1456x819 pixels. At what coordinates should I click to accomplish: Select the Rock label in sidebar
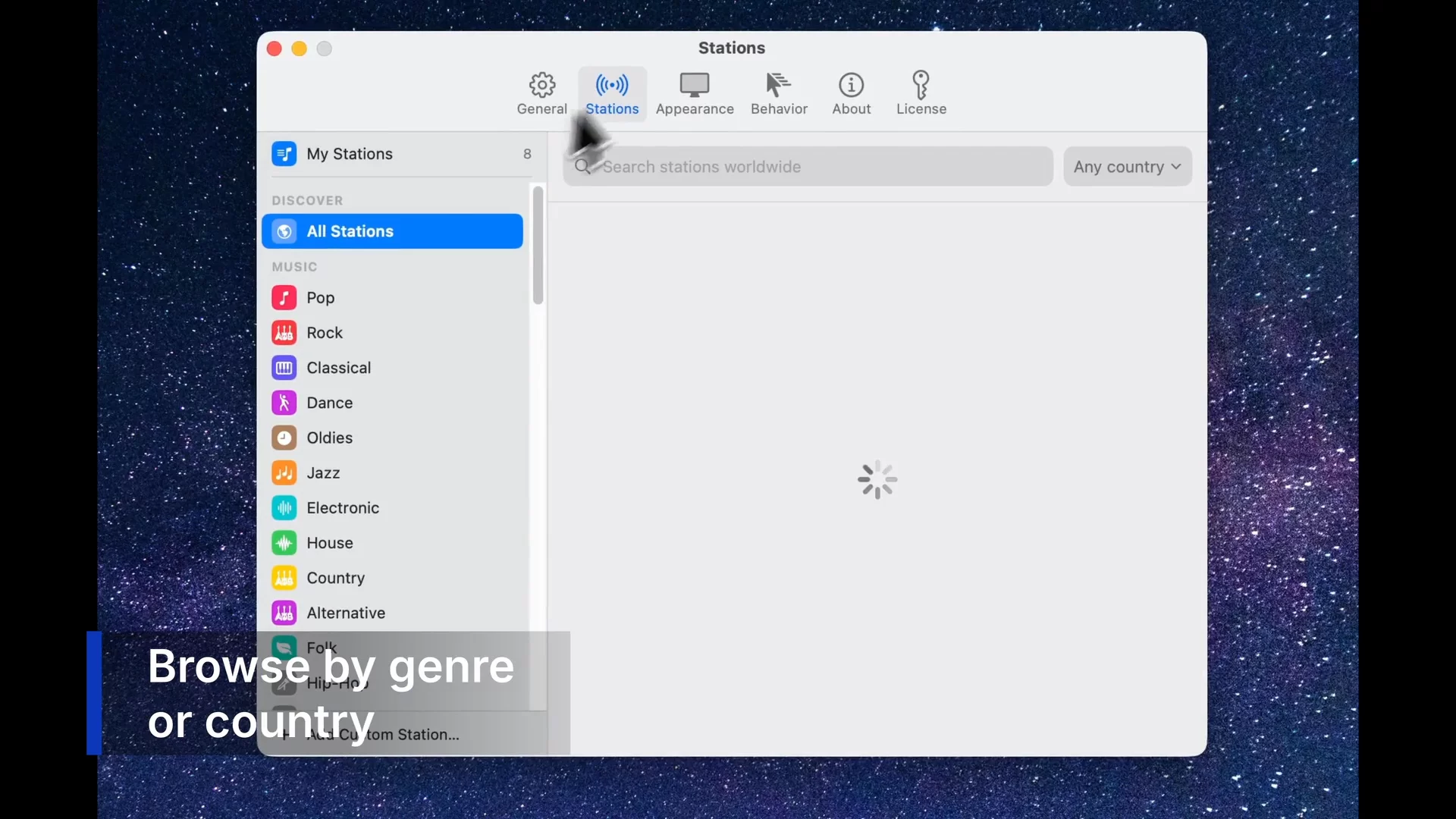pos(325,333)
